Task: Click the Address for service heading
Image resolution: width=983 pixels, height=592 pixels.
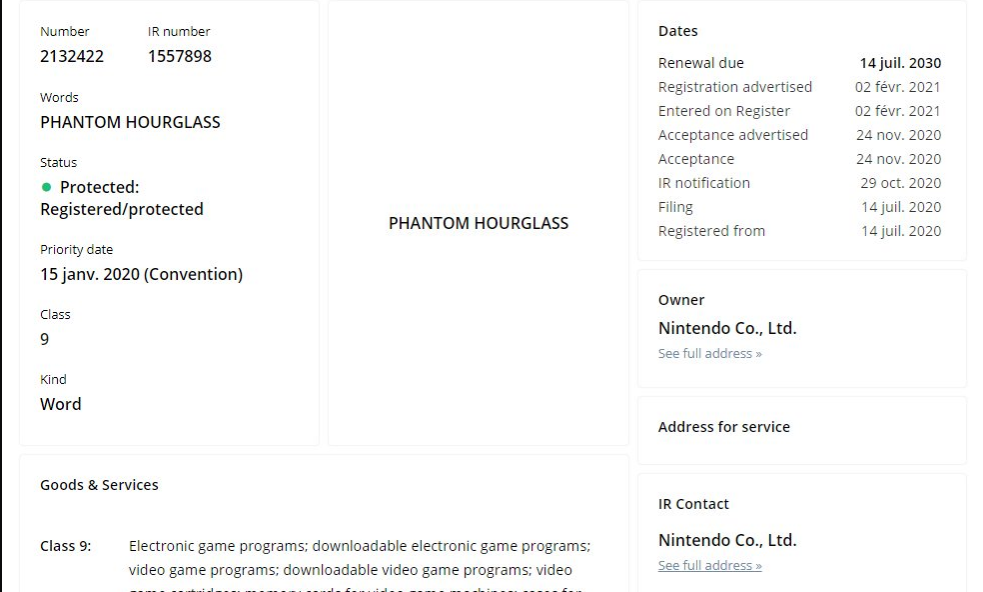Action: [x=723, y=427]
